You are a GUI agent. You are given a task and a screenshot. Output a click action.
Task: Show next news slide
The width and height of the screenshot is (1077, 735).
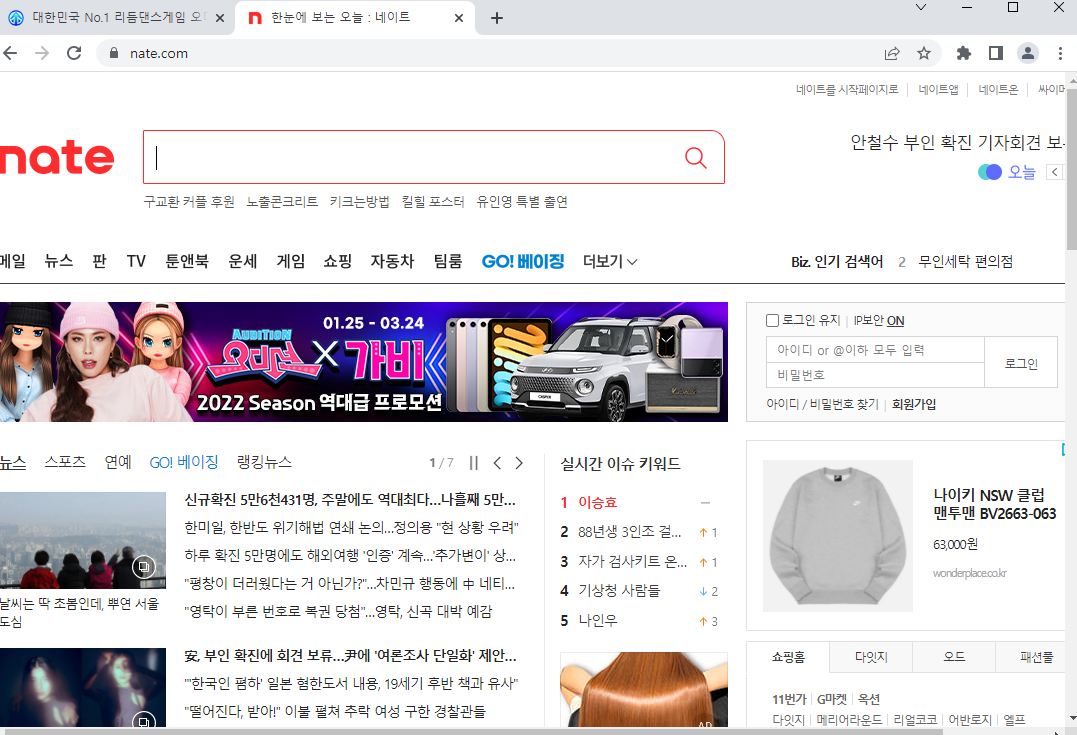519,463
